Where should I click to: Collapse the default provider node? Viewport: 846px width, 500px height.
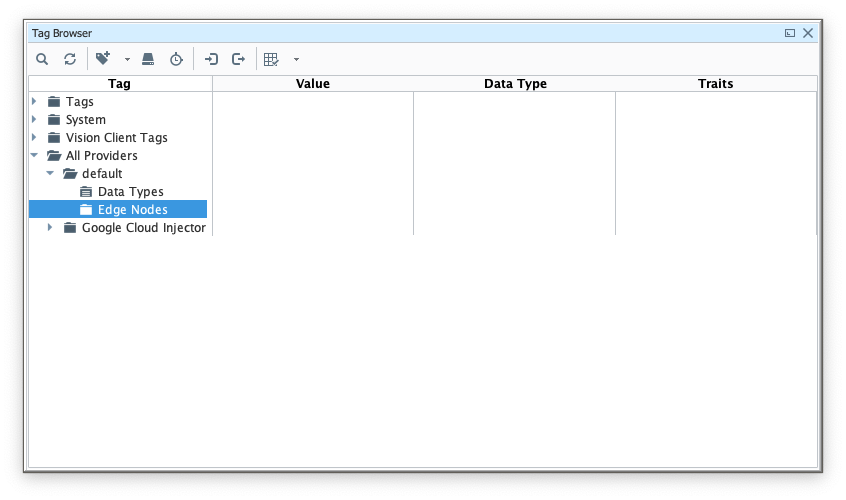pyautogui.click(x=50, y=173)
